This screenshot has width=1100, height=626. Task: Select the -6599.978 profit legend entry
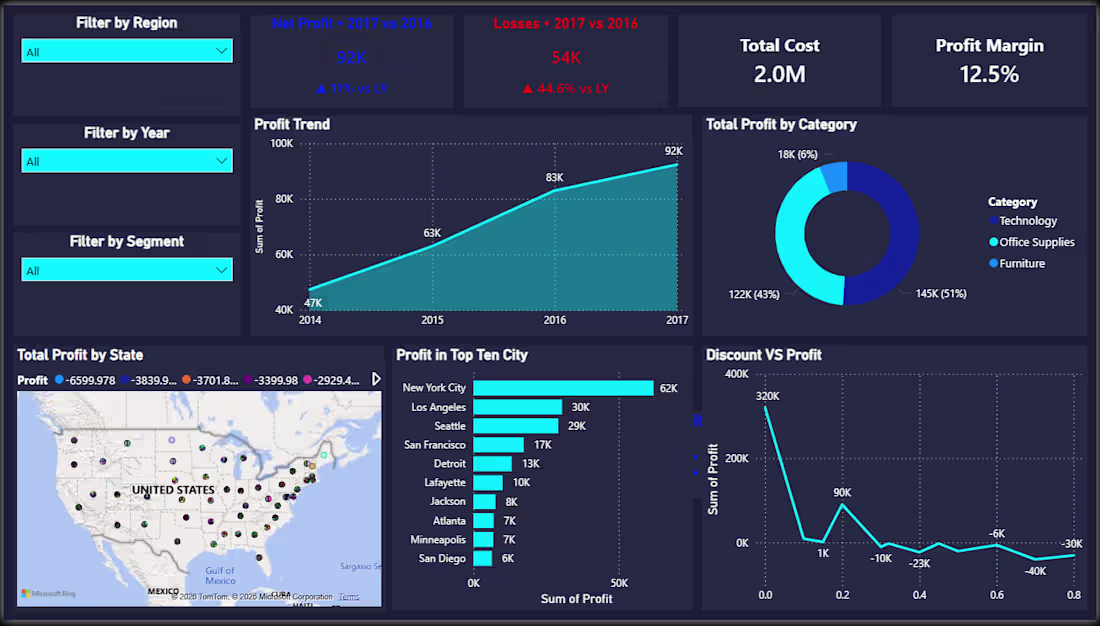(x=85, y=380)
